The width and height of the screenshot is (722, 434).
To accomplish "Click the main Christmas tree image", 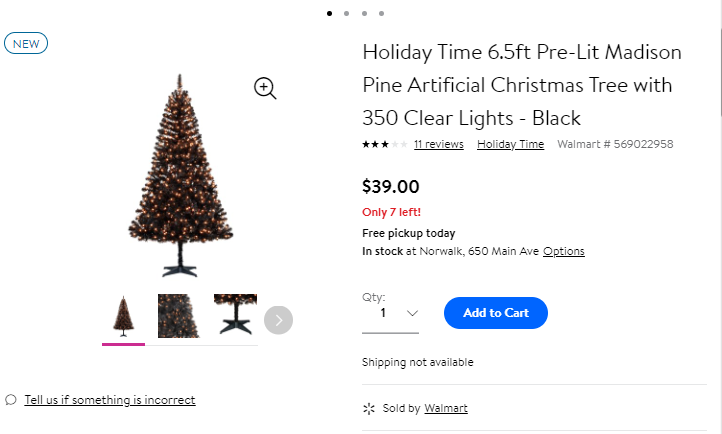I will tap(181, 175).
